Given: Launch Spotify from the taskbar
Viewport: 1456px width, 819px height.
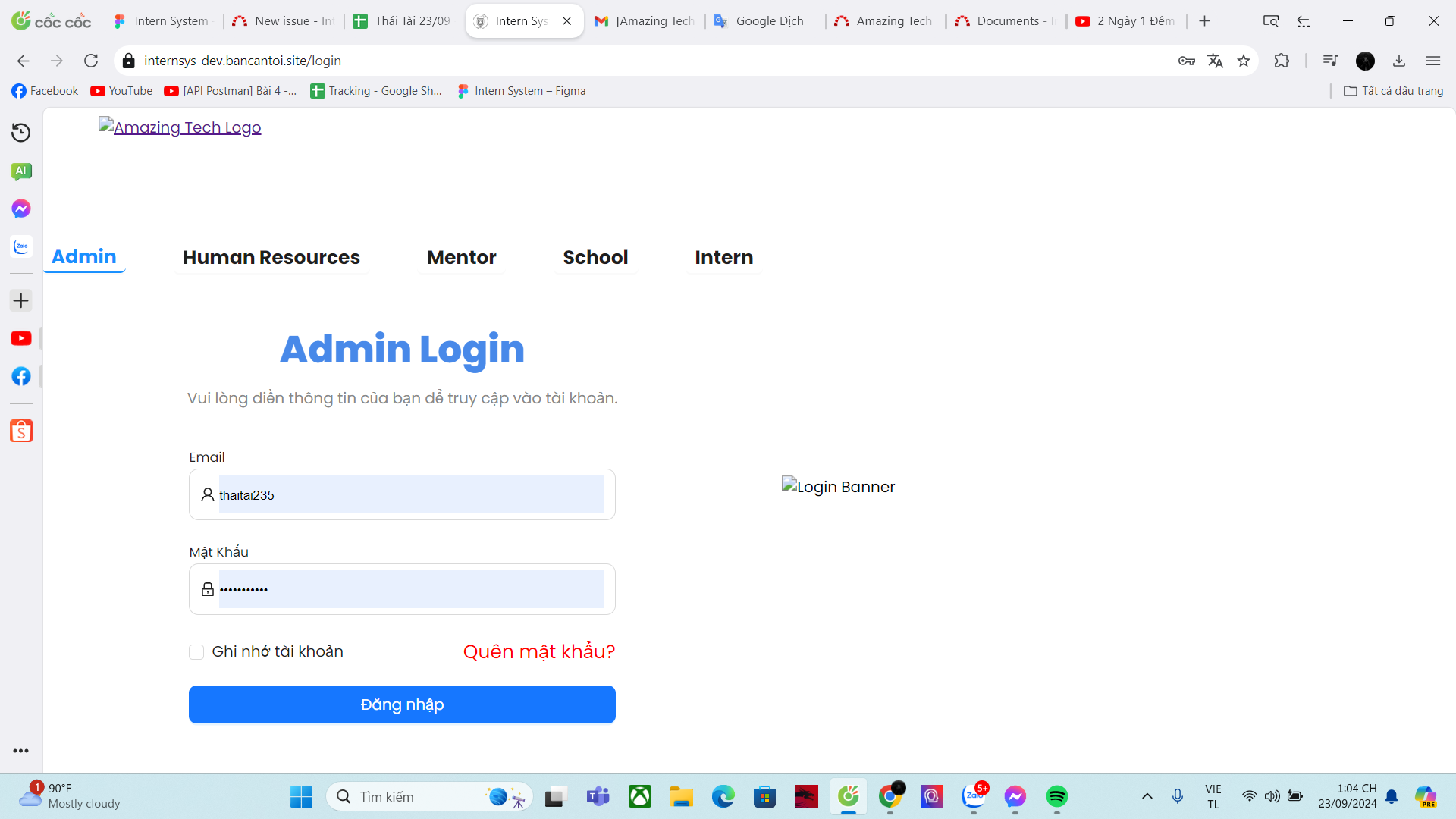Looking at the screenshot, I should pos(1056,796).
